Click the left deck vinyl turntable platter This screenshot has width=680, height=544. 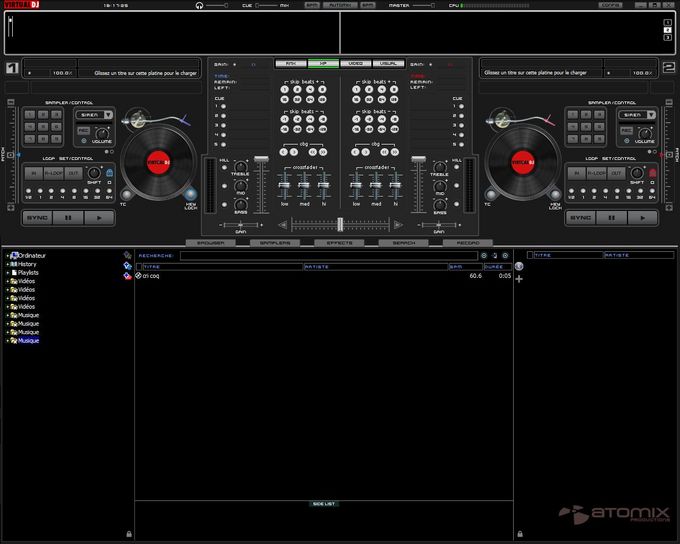click(156, 161)
